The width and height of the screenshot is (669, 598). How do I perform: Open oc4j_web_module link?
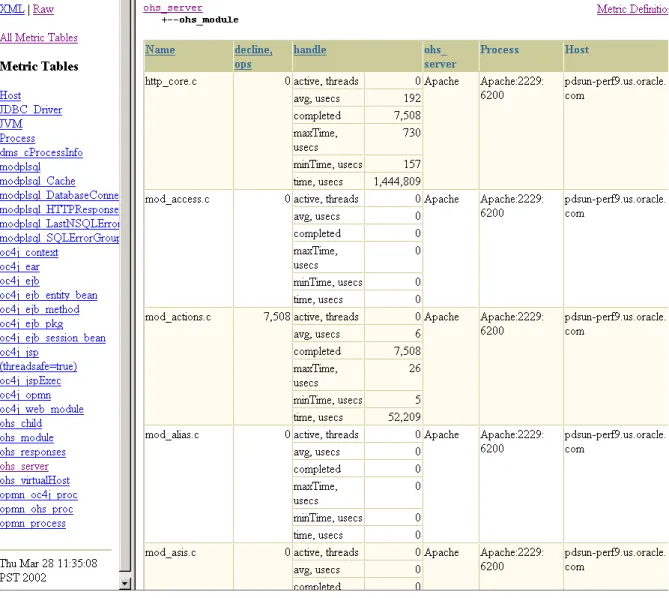pos(42,409)
